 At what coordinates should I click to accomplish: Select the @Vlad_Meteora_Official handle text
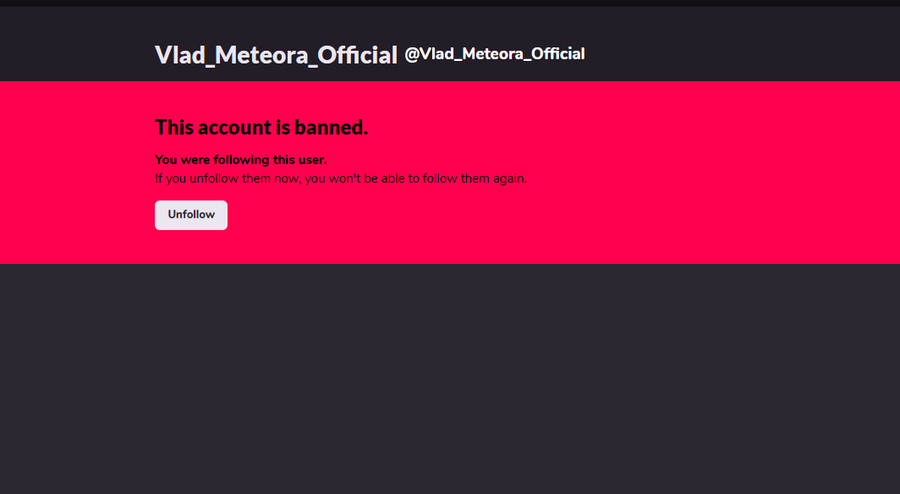[x=495, y=54]
